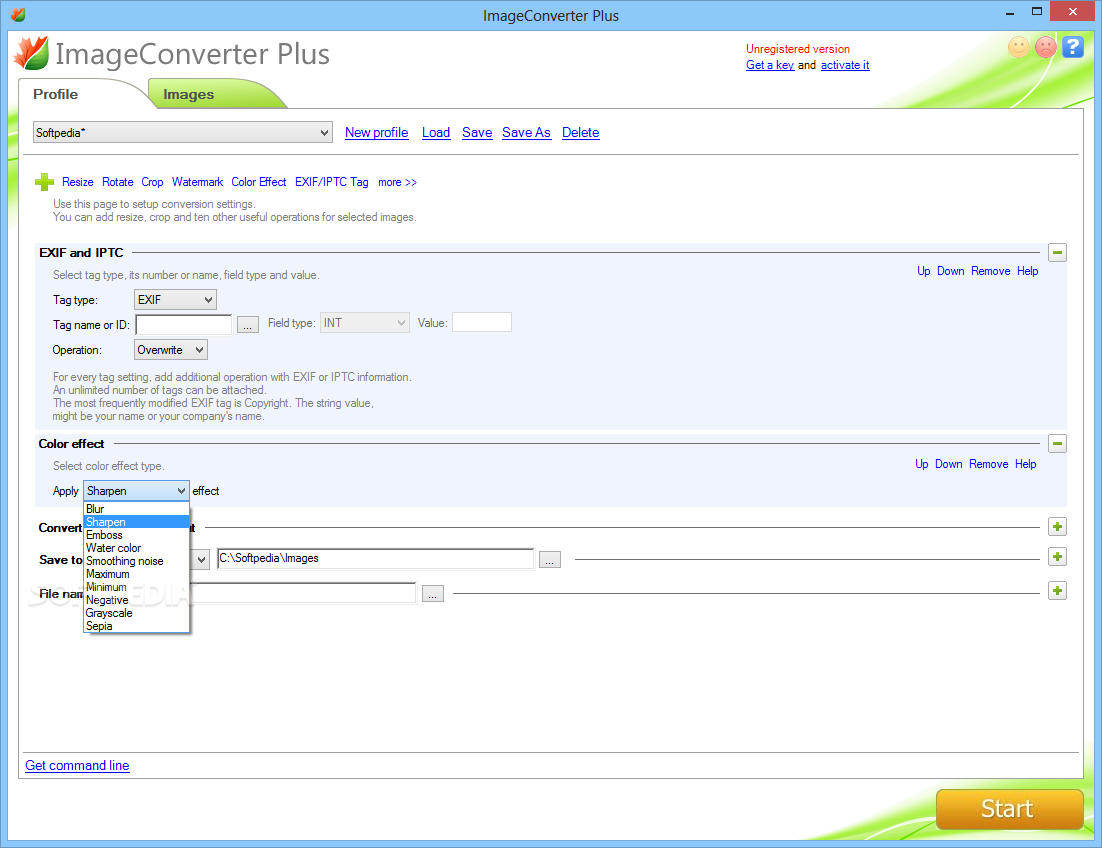Choose Negative from the effect list
The width and height of the screenshot is (1102, 848).
point(136,600)
